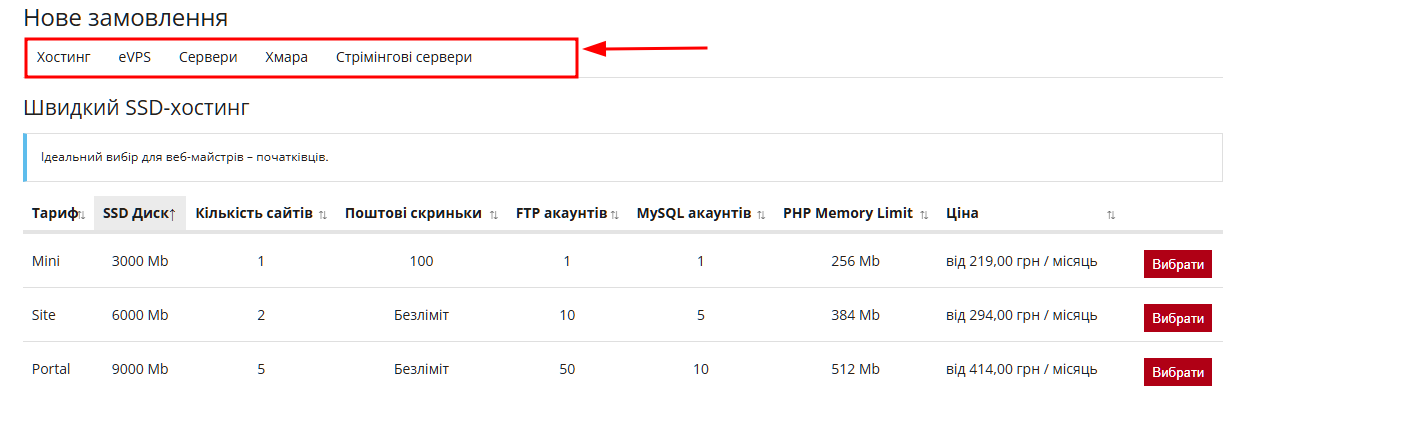Screen dimensions: 1402x436
Task: Sort table by Тариф column icon
Action: click(82, 215)
